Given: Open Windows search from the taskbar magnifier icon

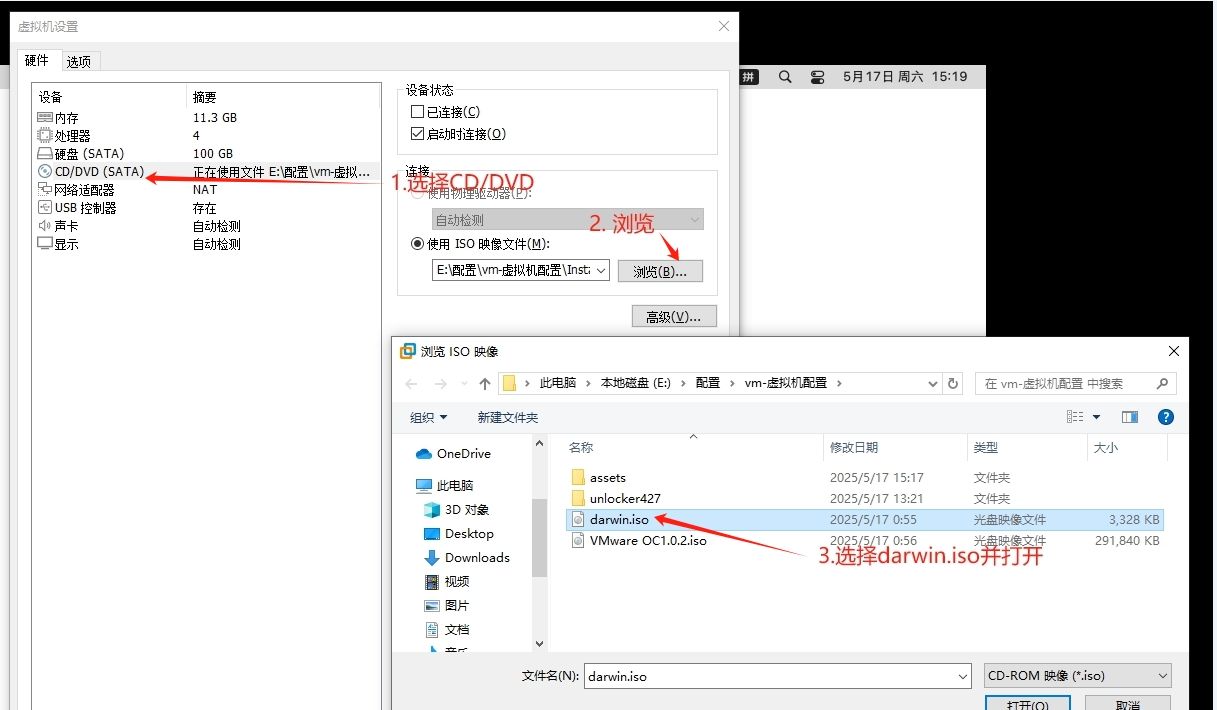Looking at the screenshot, I should [x=784, y=76].
